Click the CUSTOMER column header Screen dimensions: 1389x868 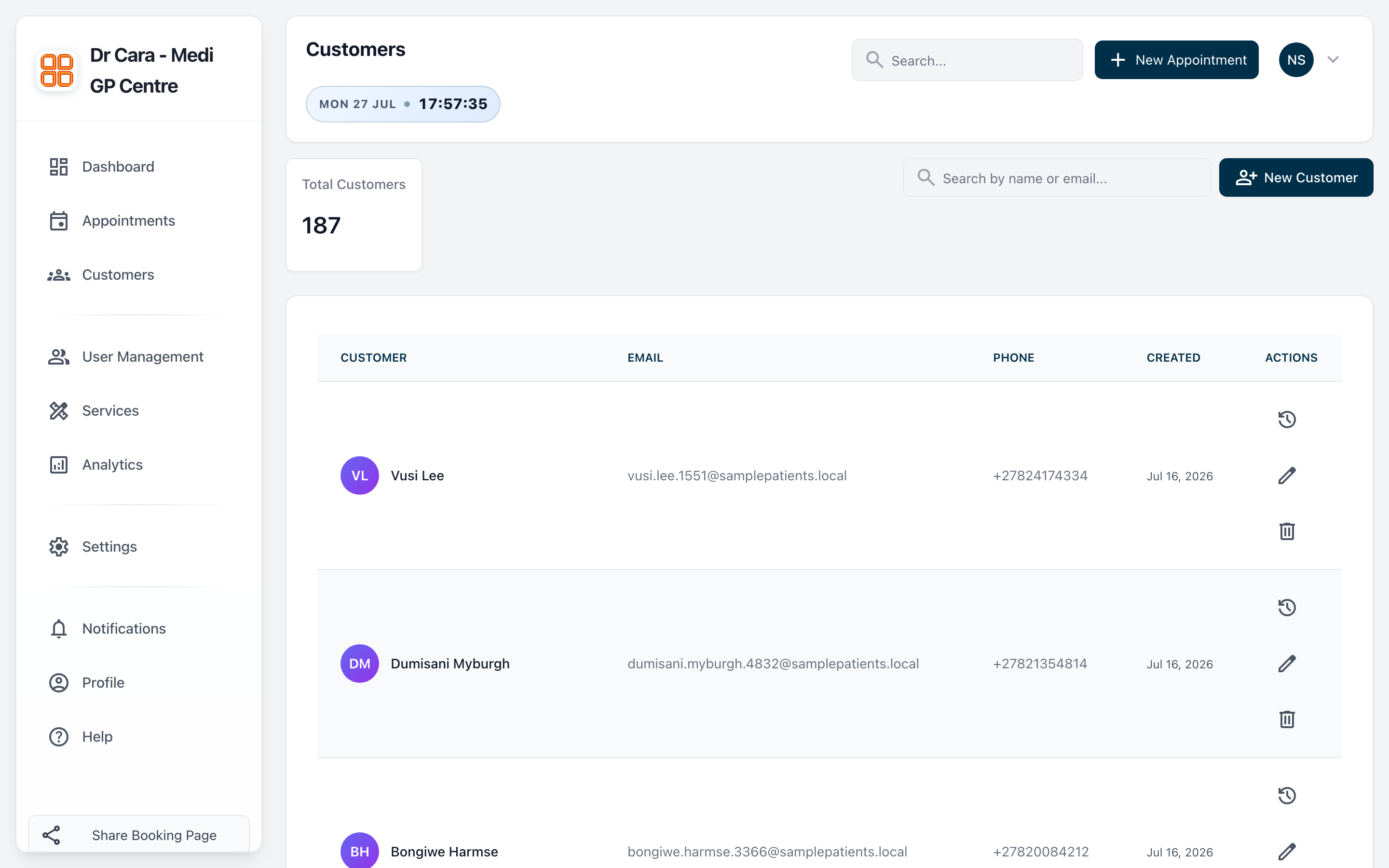(374, 358)
